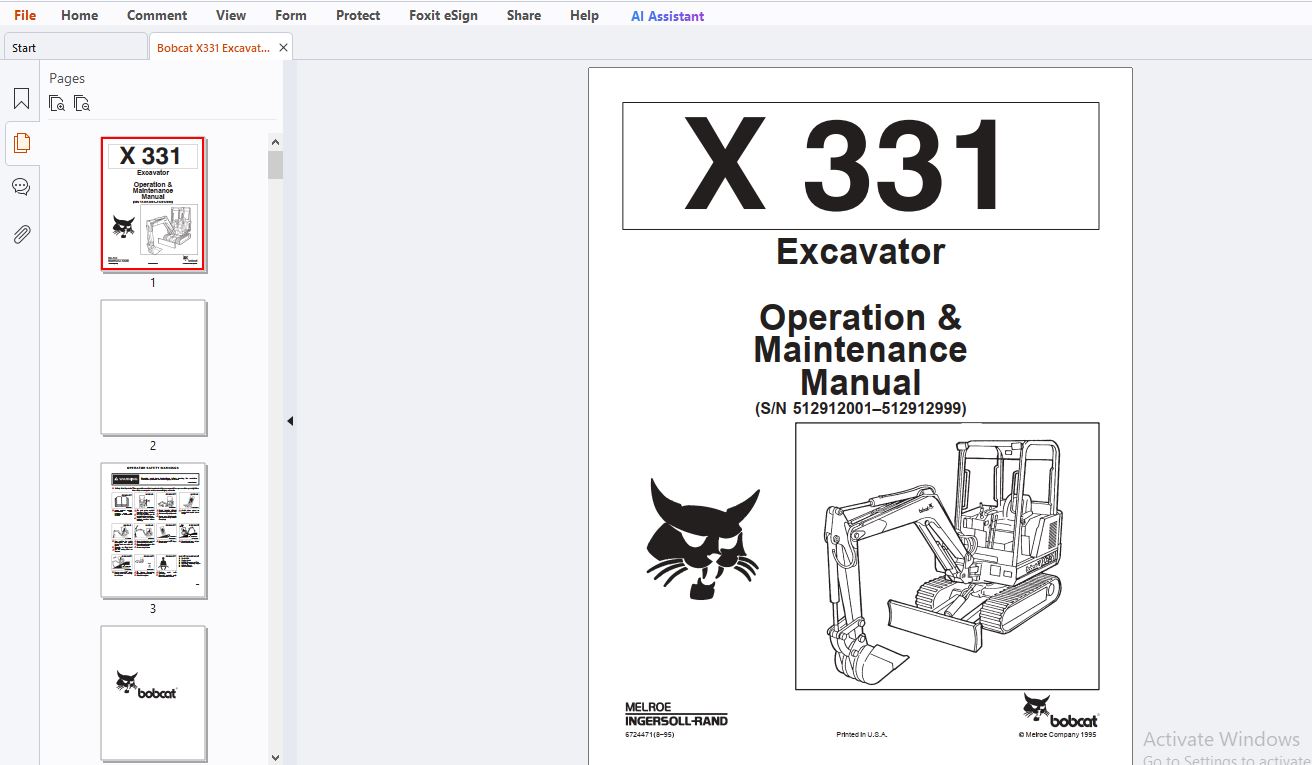Open the AI Assistant tab

pyautogui.click(x=667, y=16)
